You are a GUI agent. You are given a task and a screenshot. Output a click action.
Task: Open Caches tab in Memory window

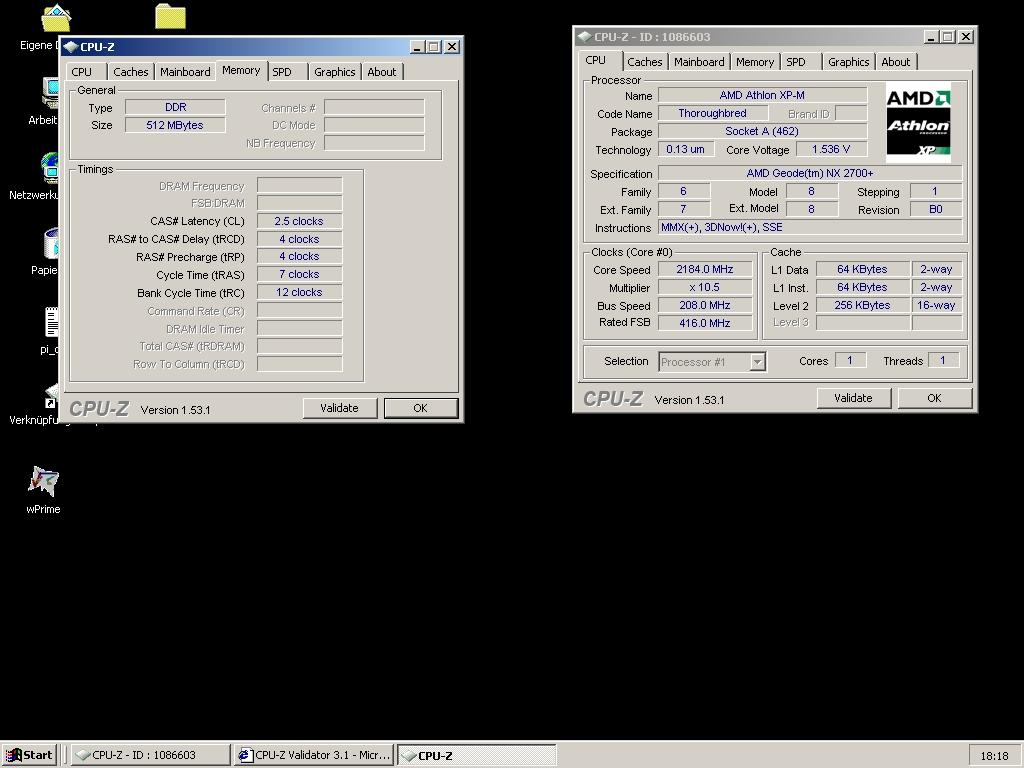131,72
